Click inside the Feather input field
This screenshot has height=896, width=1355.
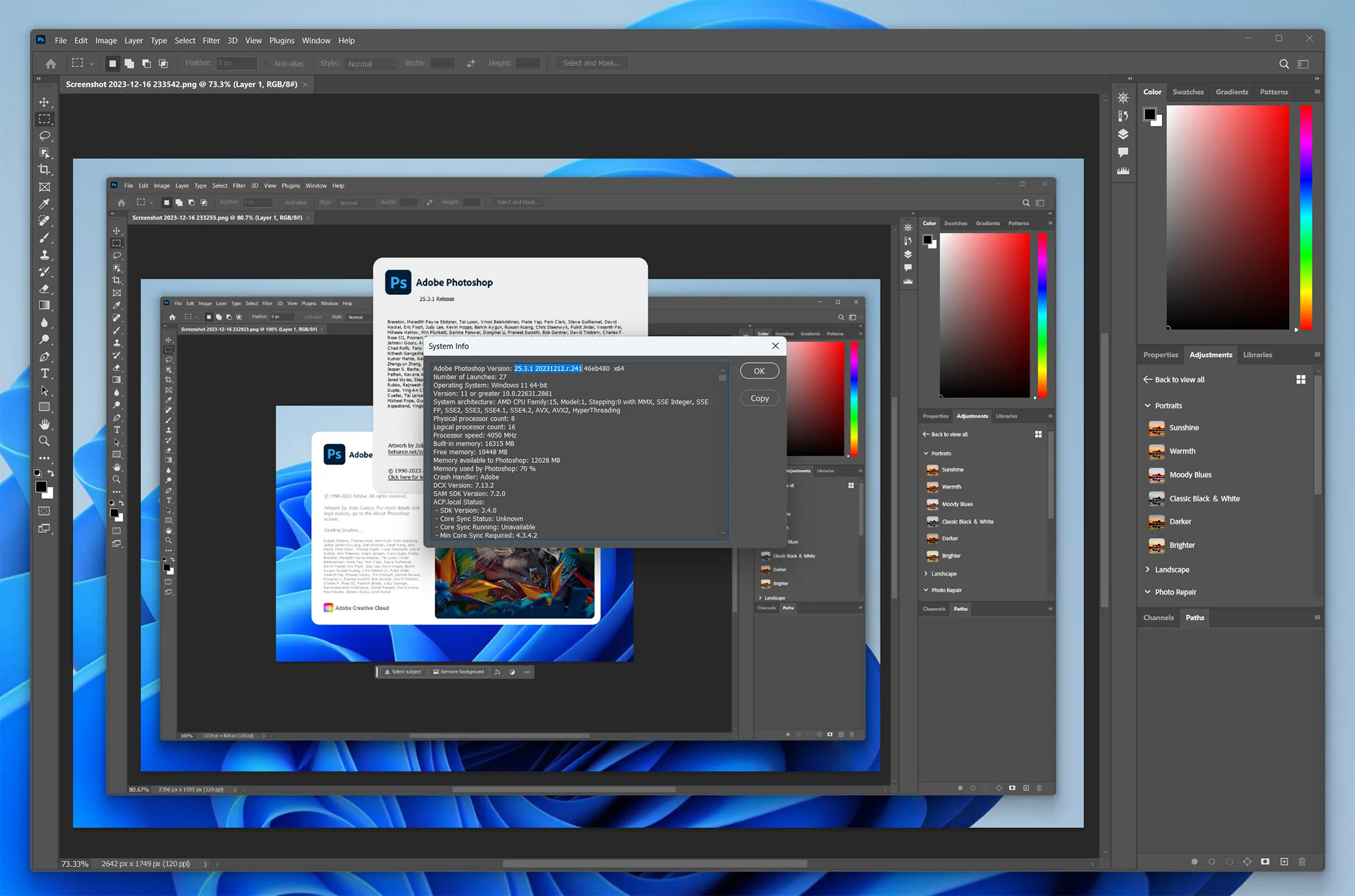(237, 63)
